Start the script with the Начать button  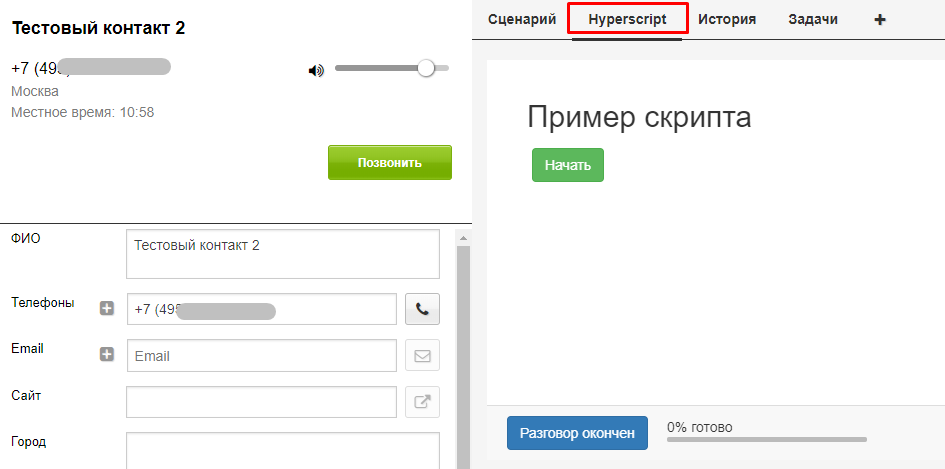coord(567,165)
